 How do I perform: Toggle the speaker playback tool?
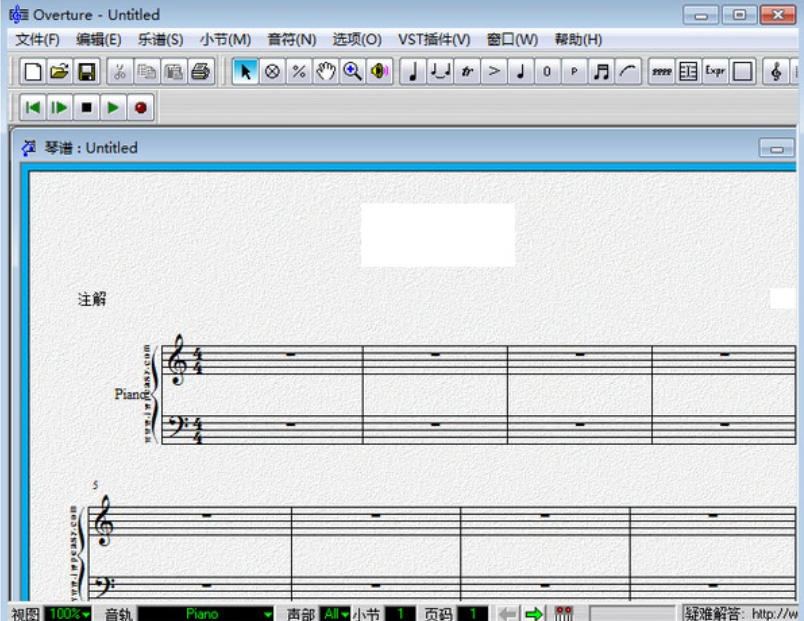pos(379,72)
